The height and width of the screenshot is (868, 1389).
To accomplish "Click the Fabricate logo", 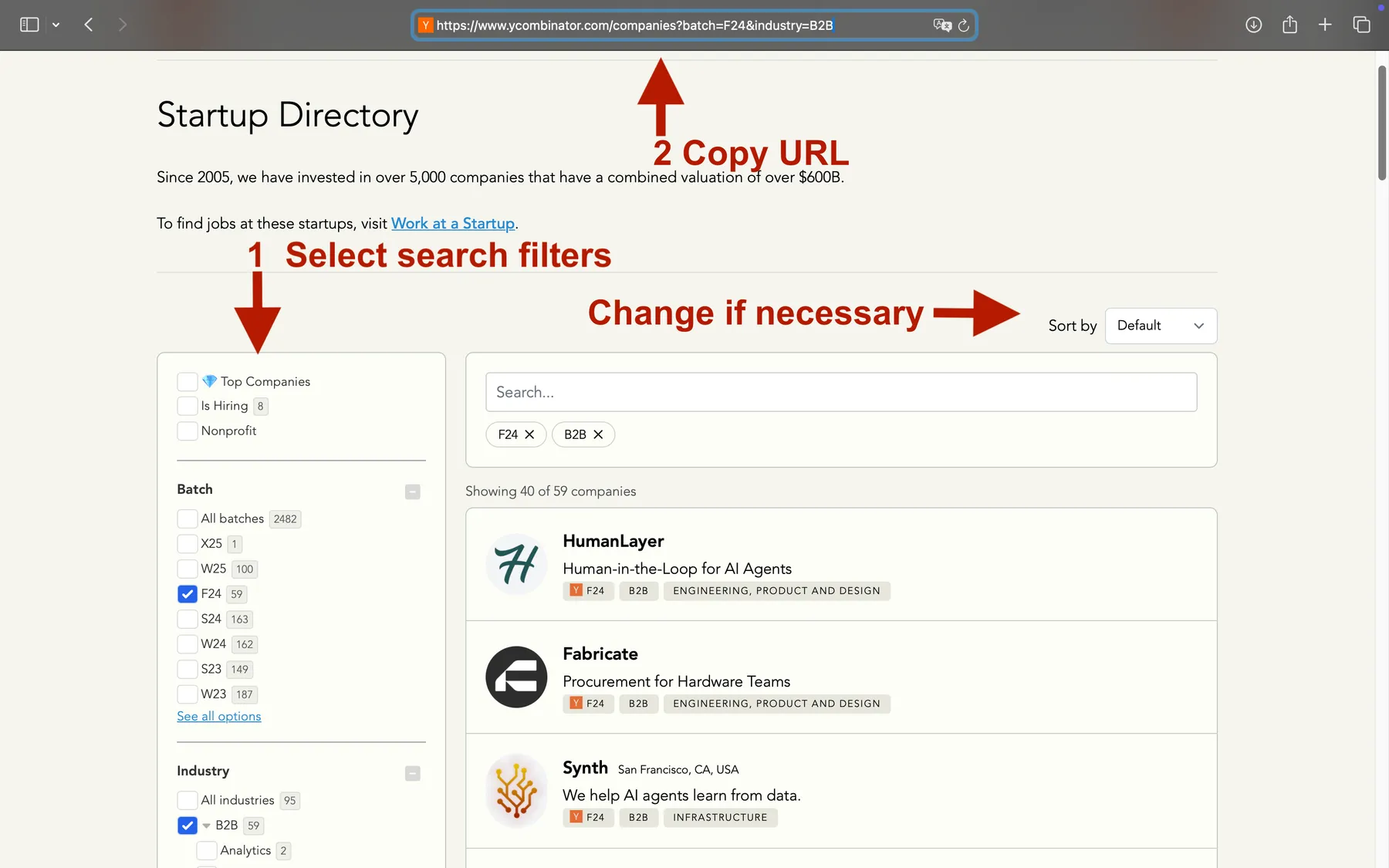I will click(x=516, y=677).
